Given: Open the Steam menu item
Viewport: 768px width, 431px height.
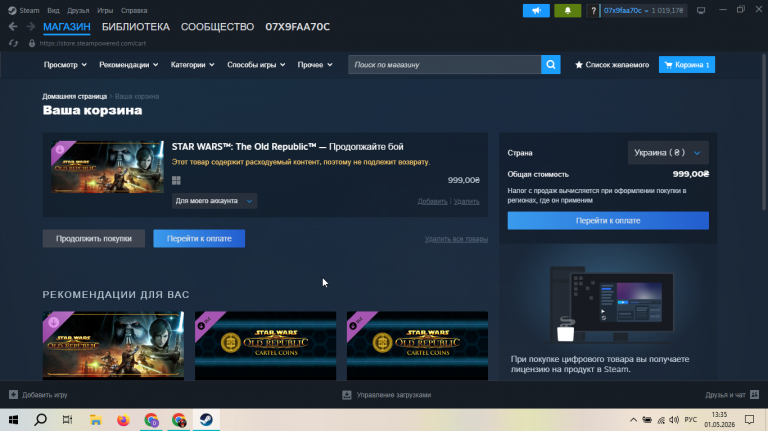Looking at the screenshot, I should click(29, 10).
